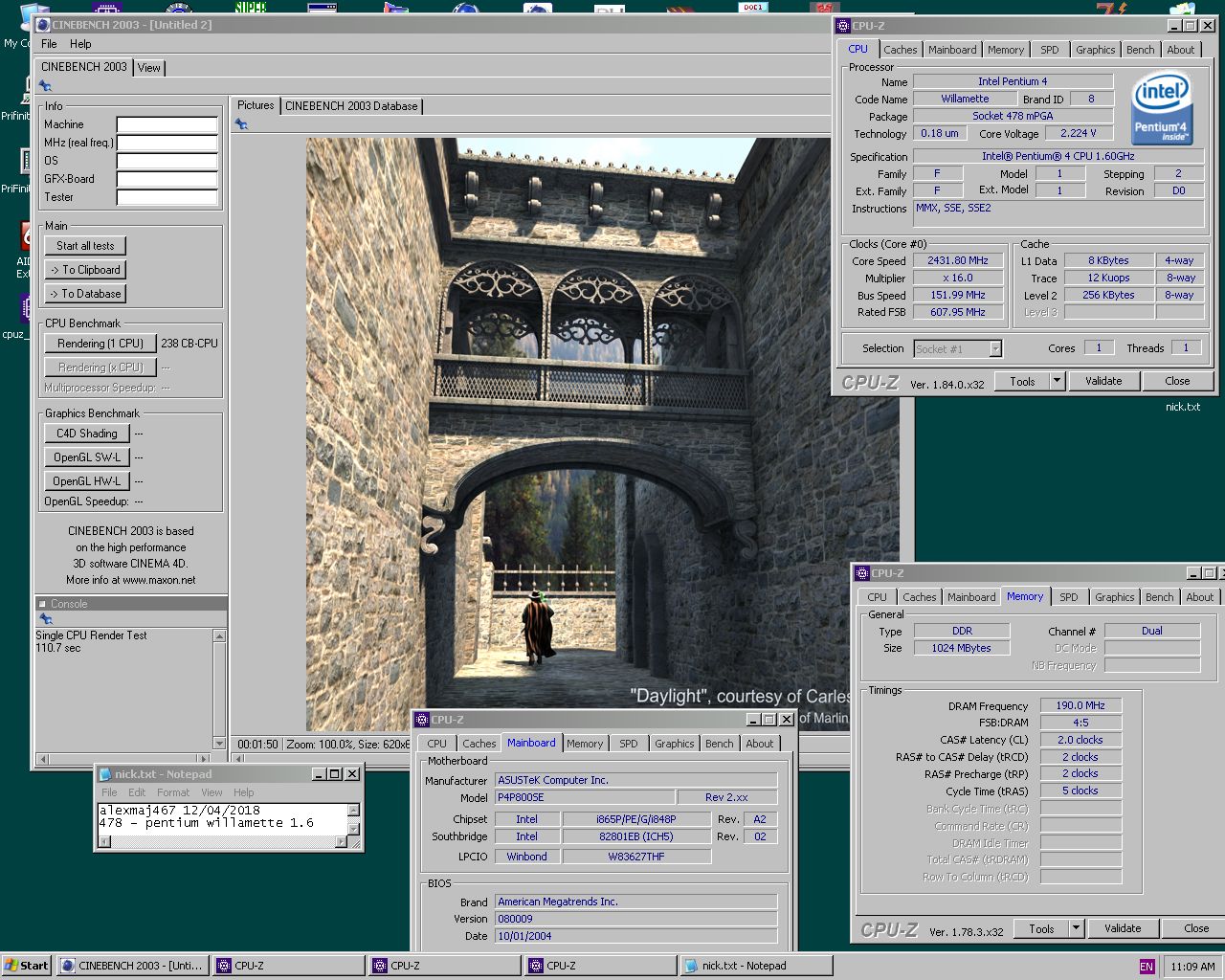The height and width of the screenshot is (980, 1225).
Task: Run the C4D Shading test
Action: (x=86, y=434)
